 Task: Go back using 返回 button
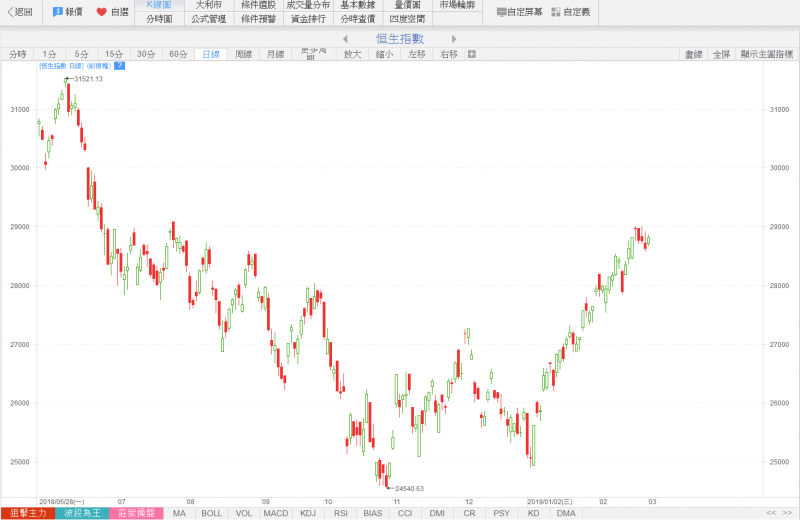(x=19, y=12)
